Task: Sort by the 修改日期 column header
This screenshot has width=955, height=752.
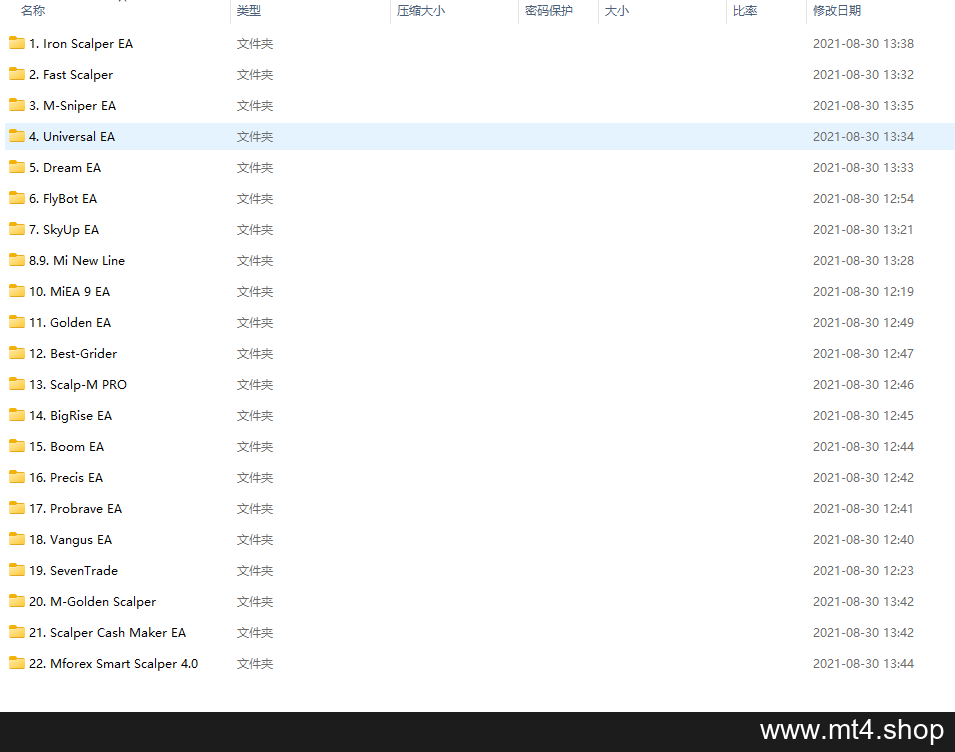Action: pyautogui.click(x=837, y=10)
